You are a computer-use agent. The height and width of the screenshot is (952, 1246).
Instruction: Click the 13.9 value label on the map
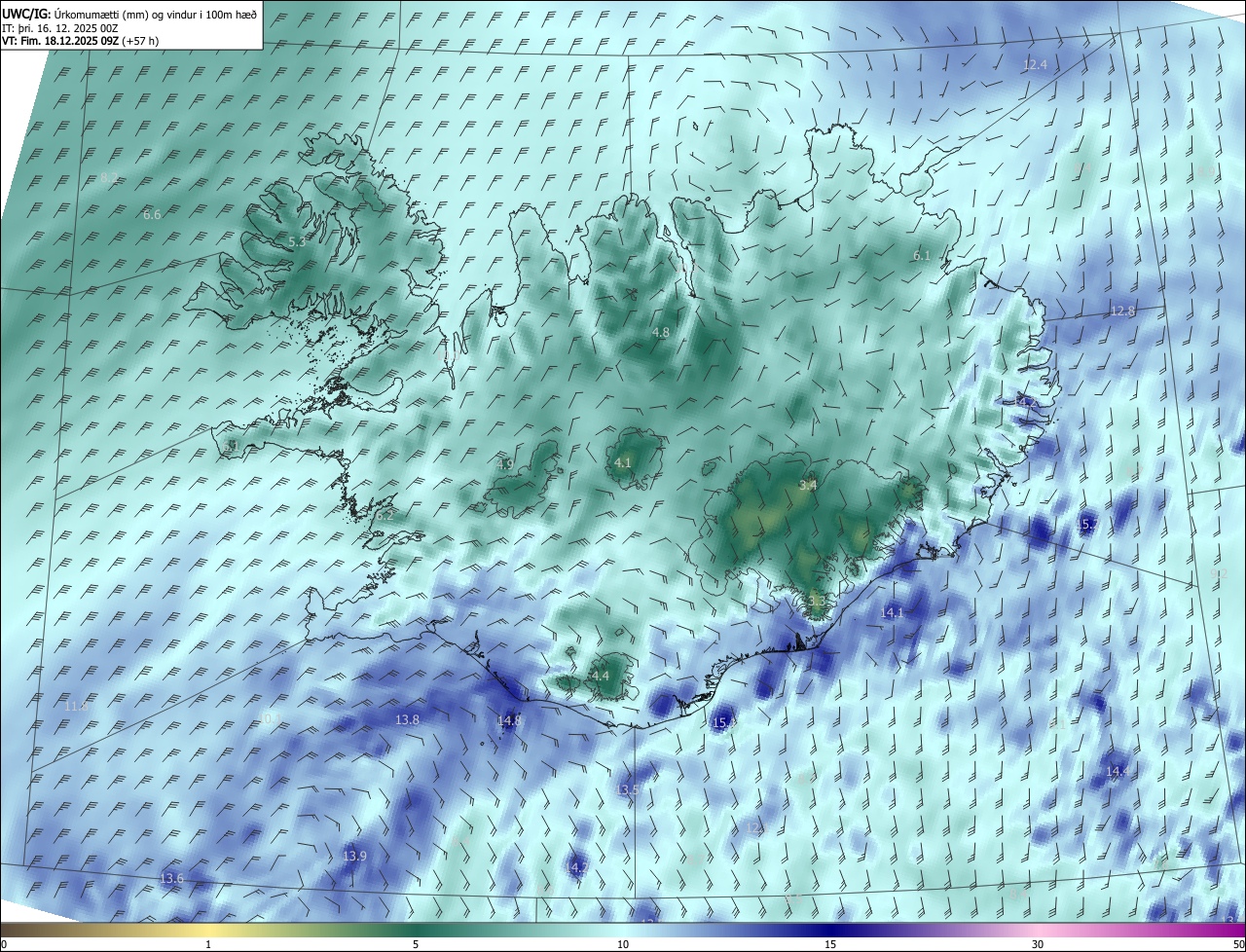tap(354, 856)
